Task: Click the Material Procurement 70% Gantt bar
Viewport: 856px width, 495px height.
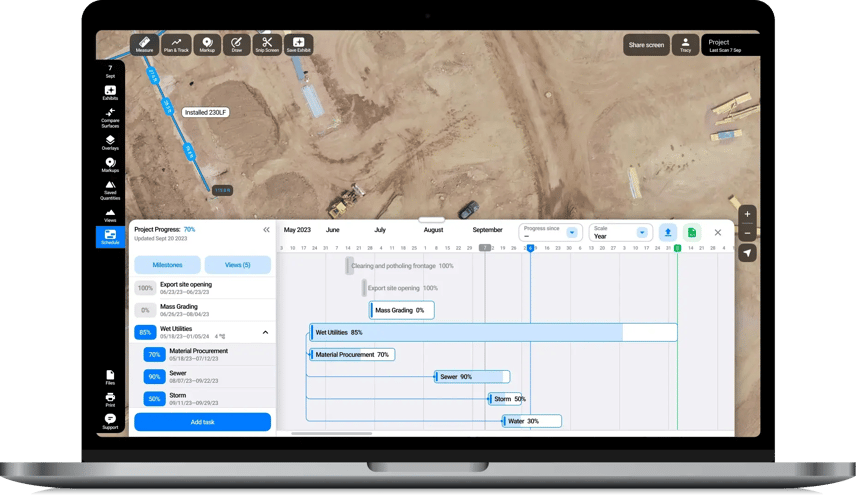Action: [352, 355]
